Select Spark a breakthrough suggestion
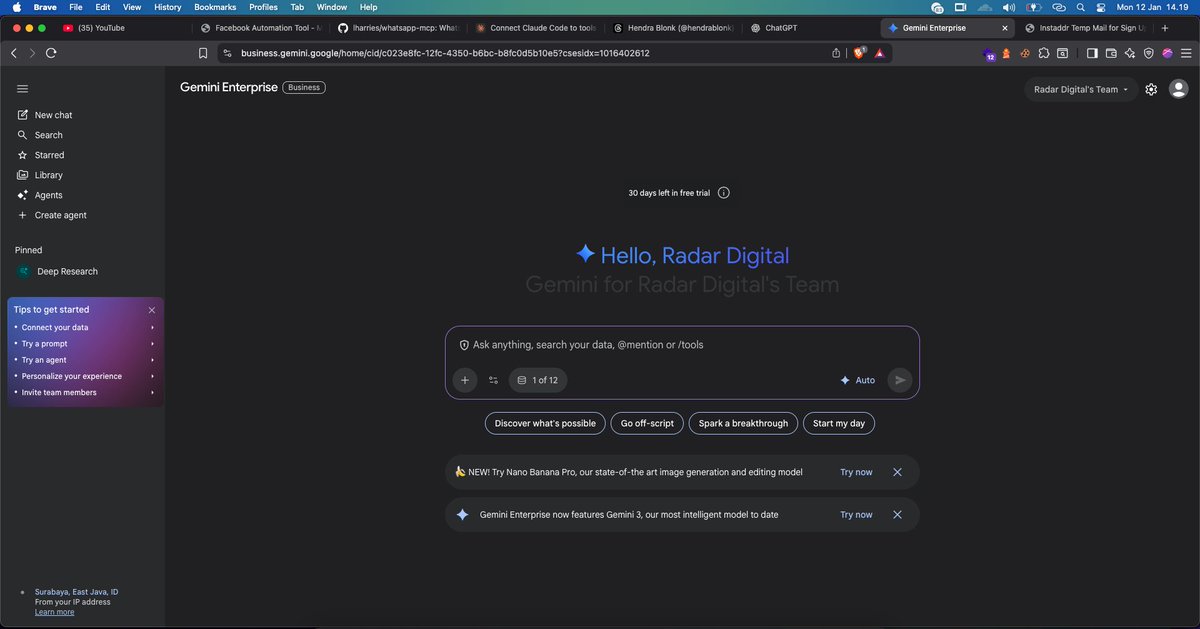This screenshot has width=1200, height=629. (x=743, y=423)
